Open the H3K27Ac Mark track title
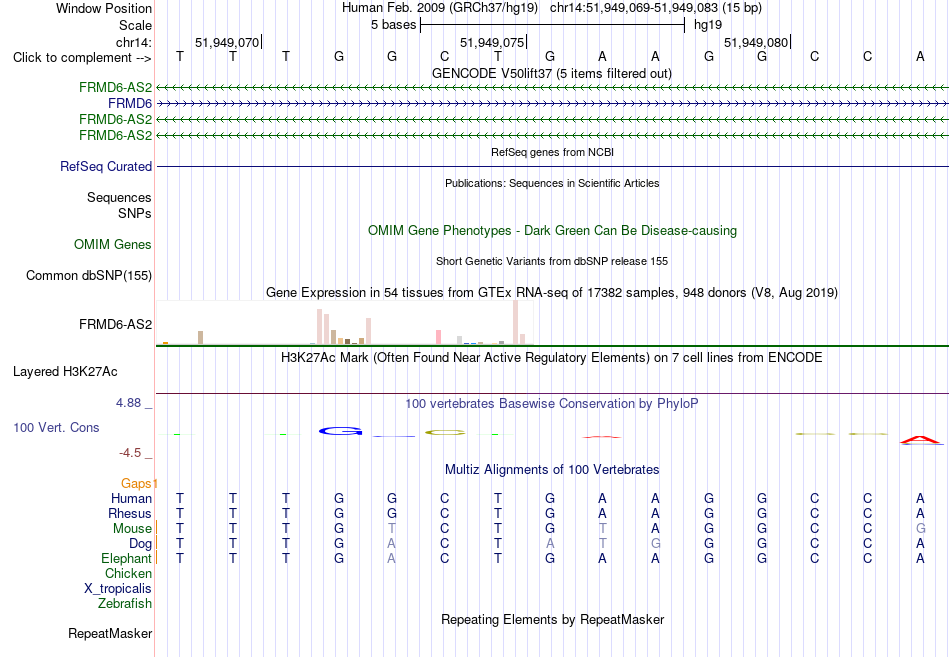The height and width of the screenshot is (657, 950). point(552,358)
